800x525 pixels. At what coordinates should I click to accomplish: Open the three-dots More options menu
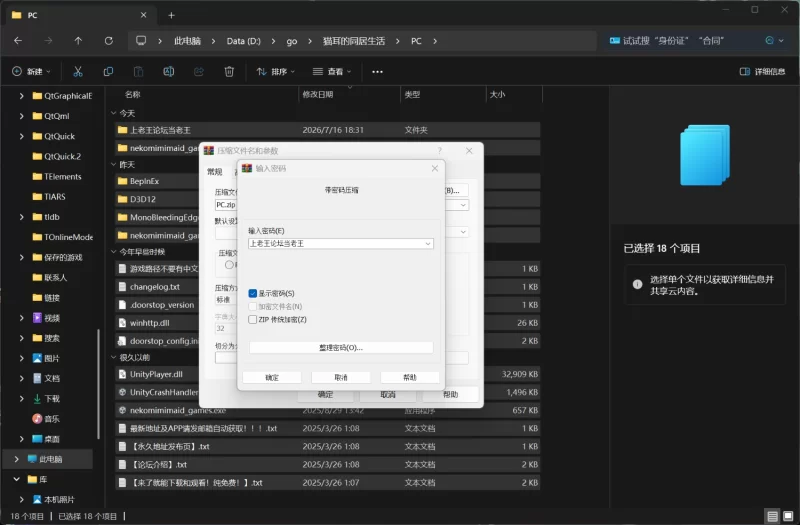tap(377, 71)
